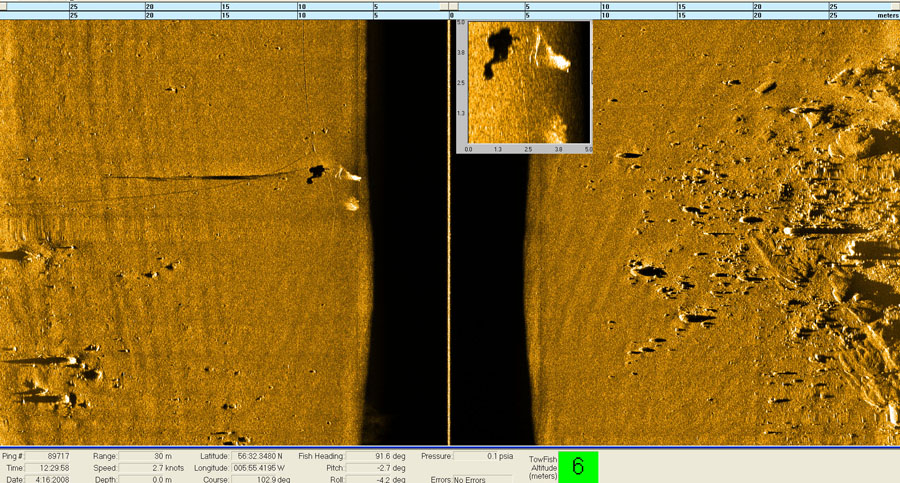Click the Depth value field
Screen dimensions: 900x483
[x=152, y=479]
